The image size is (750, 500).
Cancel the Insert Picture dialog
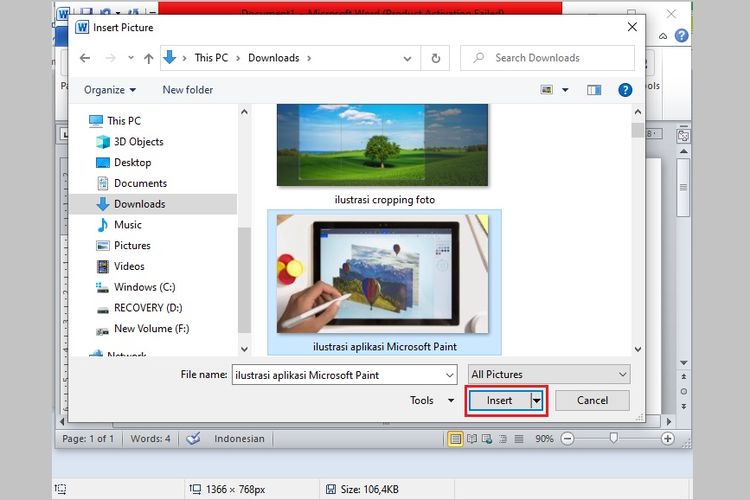tap(592, 400)
